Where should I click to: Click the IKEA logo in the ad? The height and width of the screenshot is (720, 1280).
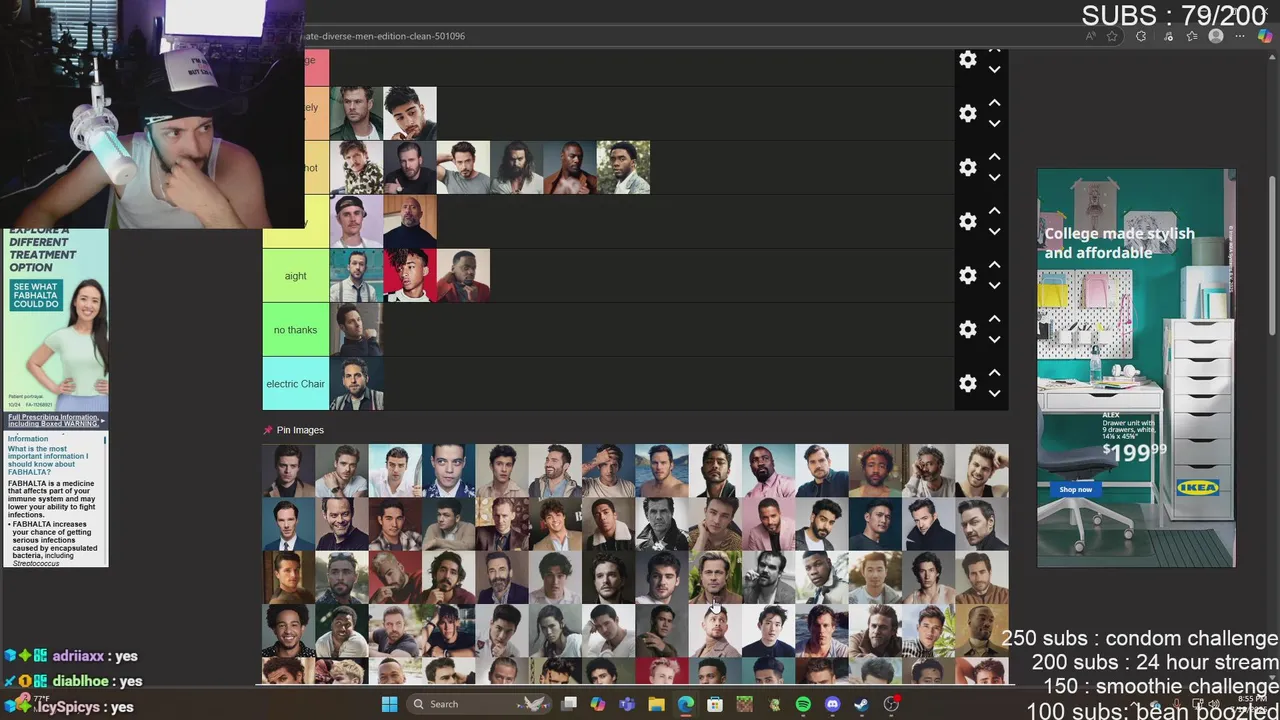(1197, 488)
